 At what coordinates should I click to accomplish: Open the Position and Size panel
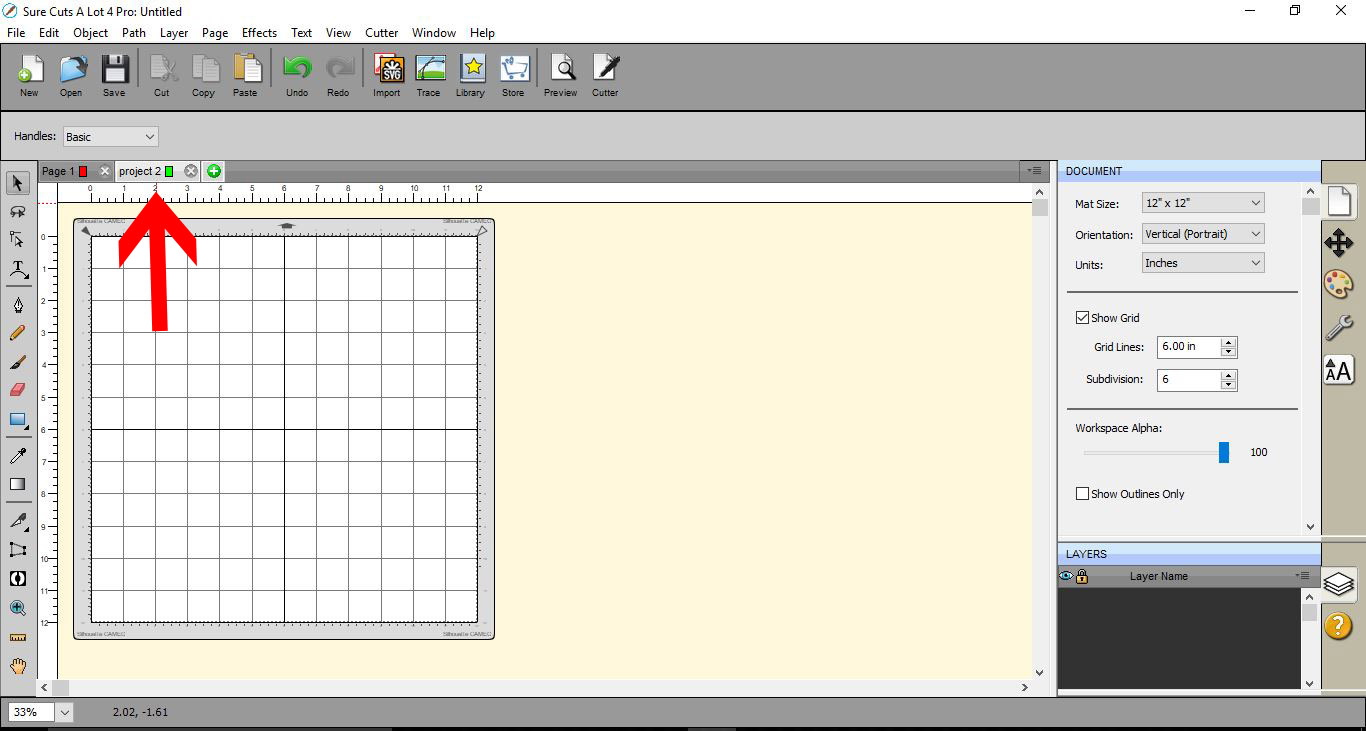(x=1338, y=243)
